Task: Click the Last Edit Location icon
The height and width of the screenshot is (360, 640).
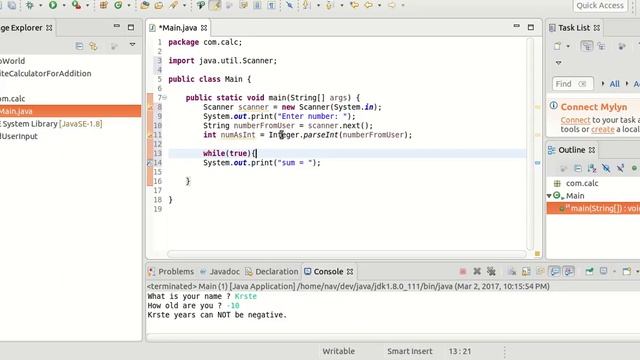Action: [354, 5]
